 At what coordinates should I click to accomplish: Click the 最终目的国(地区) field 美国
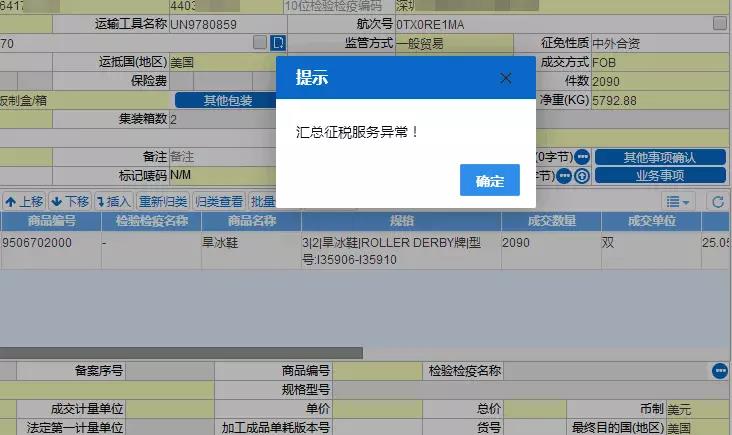pyautogui.click(x=697, y=428)
